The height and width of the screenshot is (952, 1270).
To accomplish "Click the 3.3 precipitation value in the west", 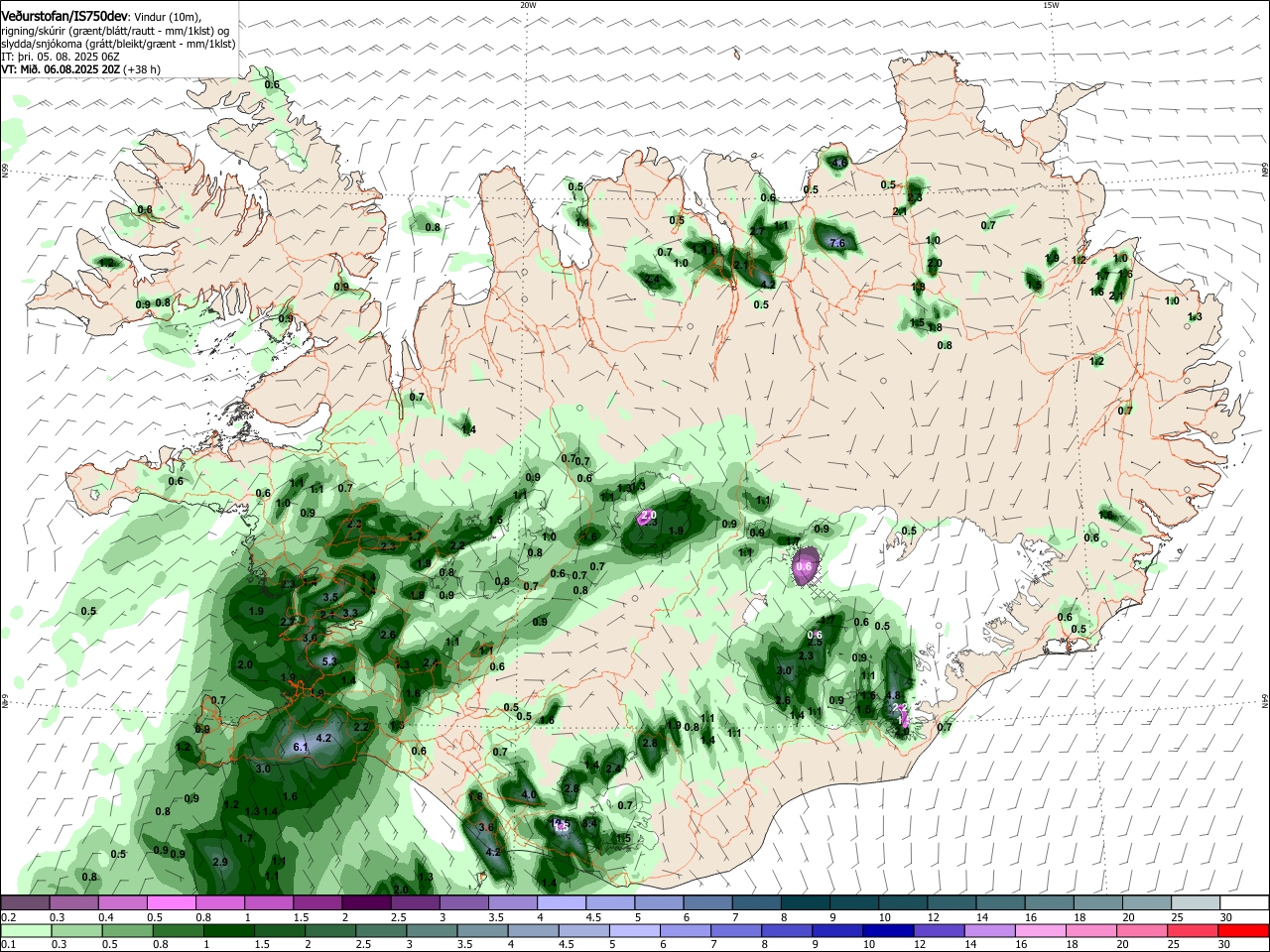I will [350, 614].
